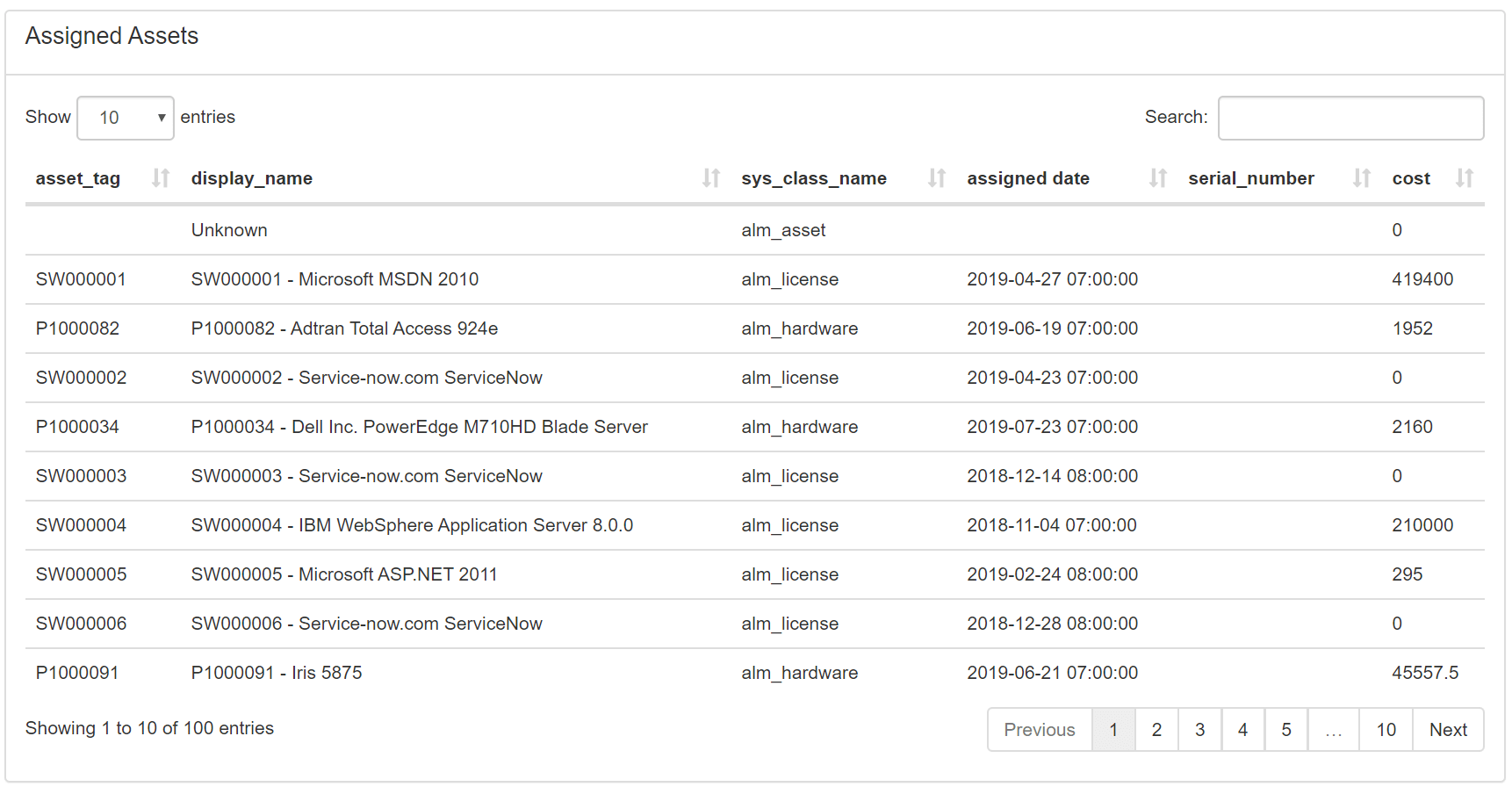Click the cost value 210000
The height and width of the screenshot is (794, 1512).
1422,525
